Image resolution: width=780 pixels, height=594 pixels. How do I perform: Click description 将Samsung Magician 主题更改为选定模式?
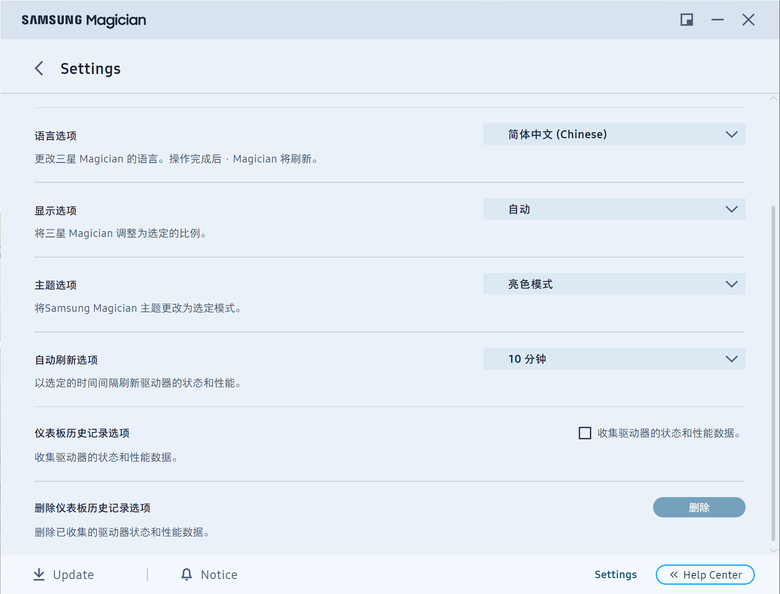(138, 308)
